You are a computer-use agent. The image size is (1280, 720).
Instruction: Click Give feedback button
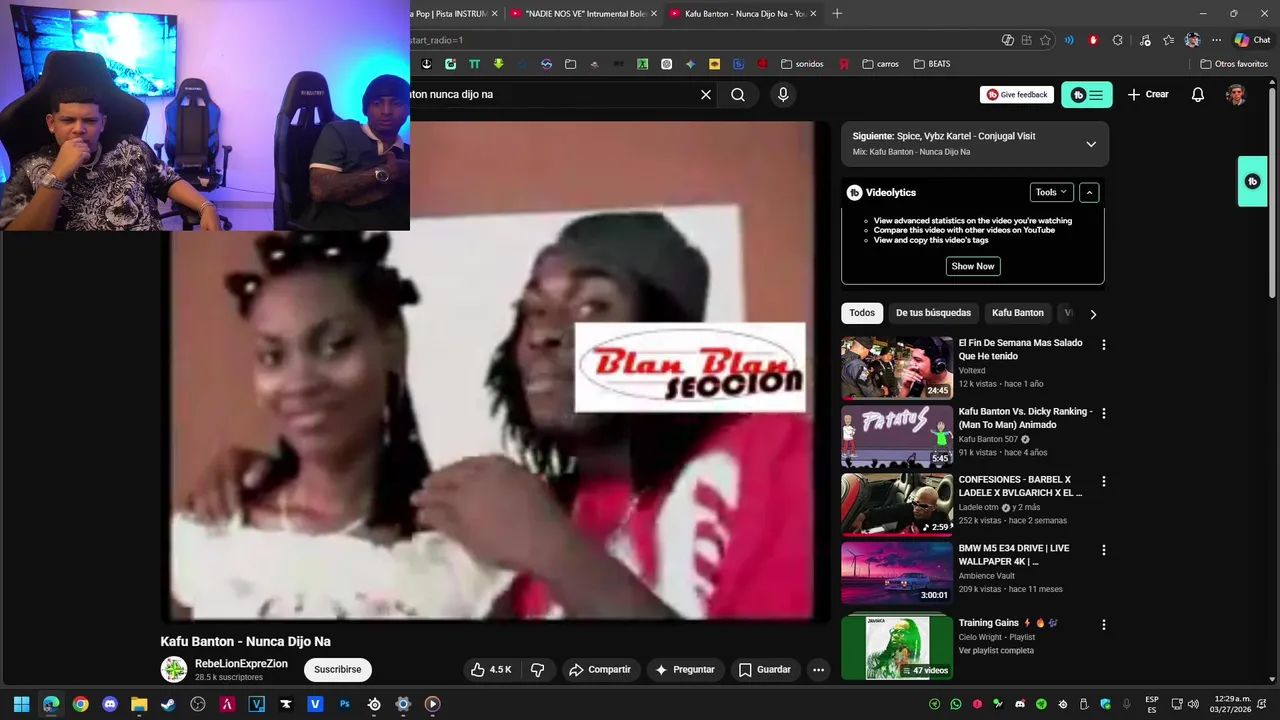point(1017,94)
